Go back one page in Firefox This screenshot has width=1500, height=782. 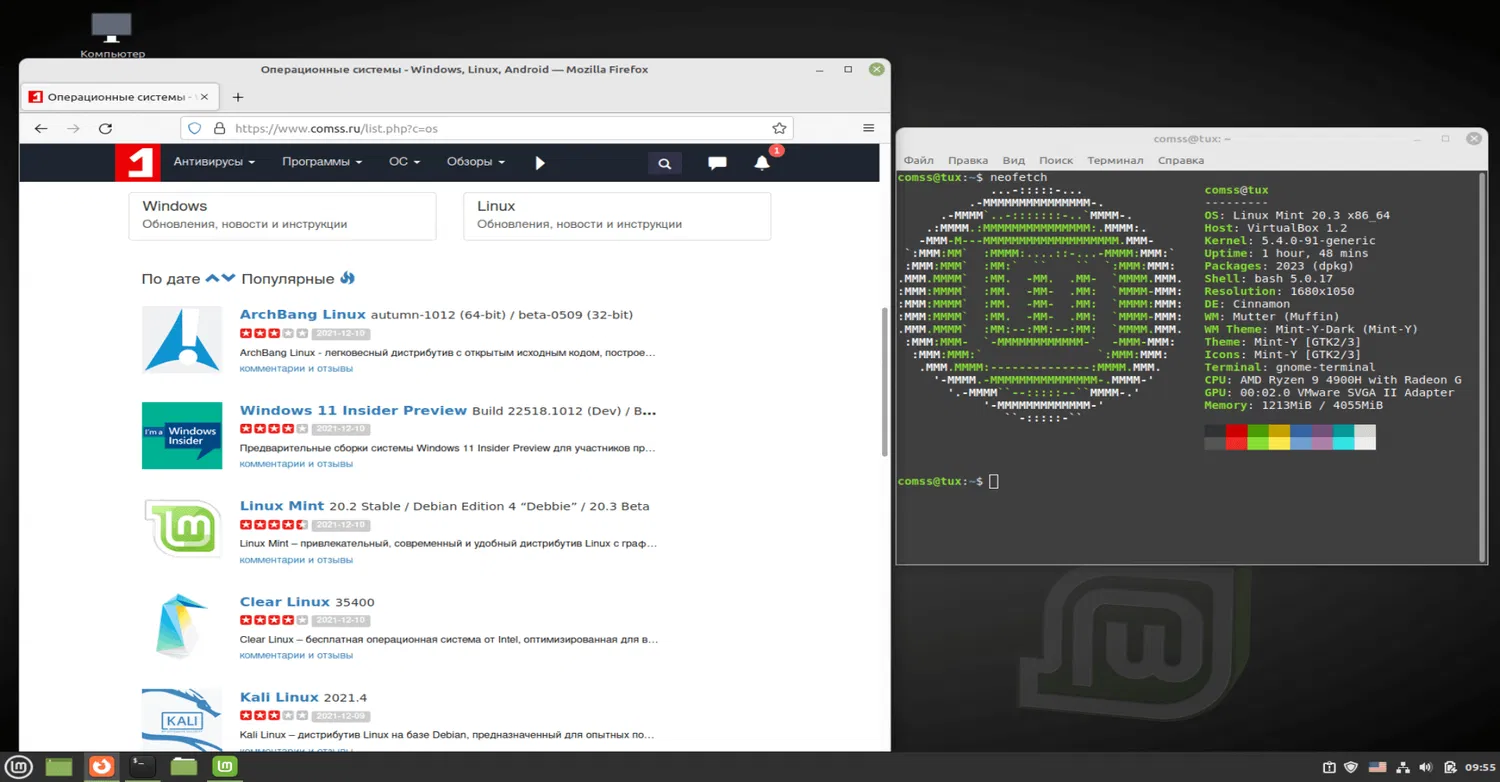tap(41, 128)
